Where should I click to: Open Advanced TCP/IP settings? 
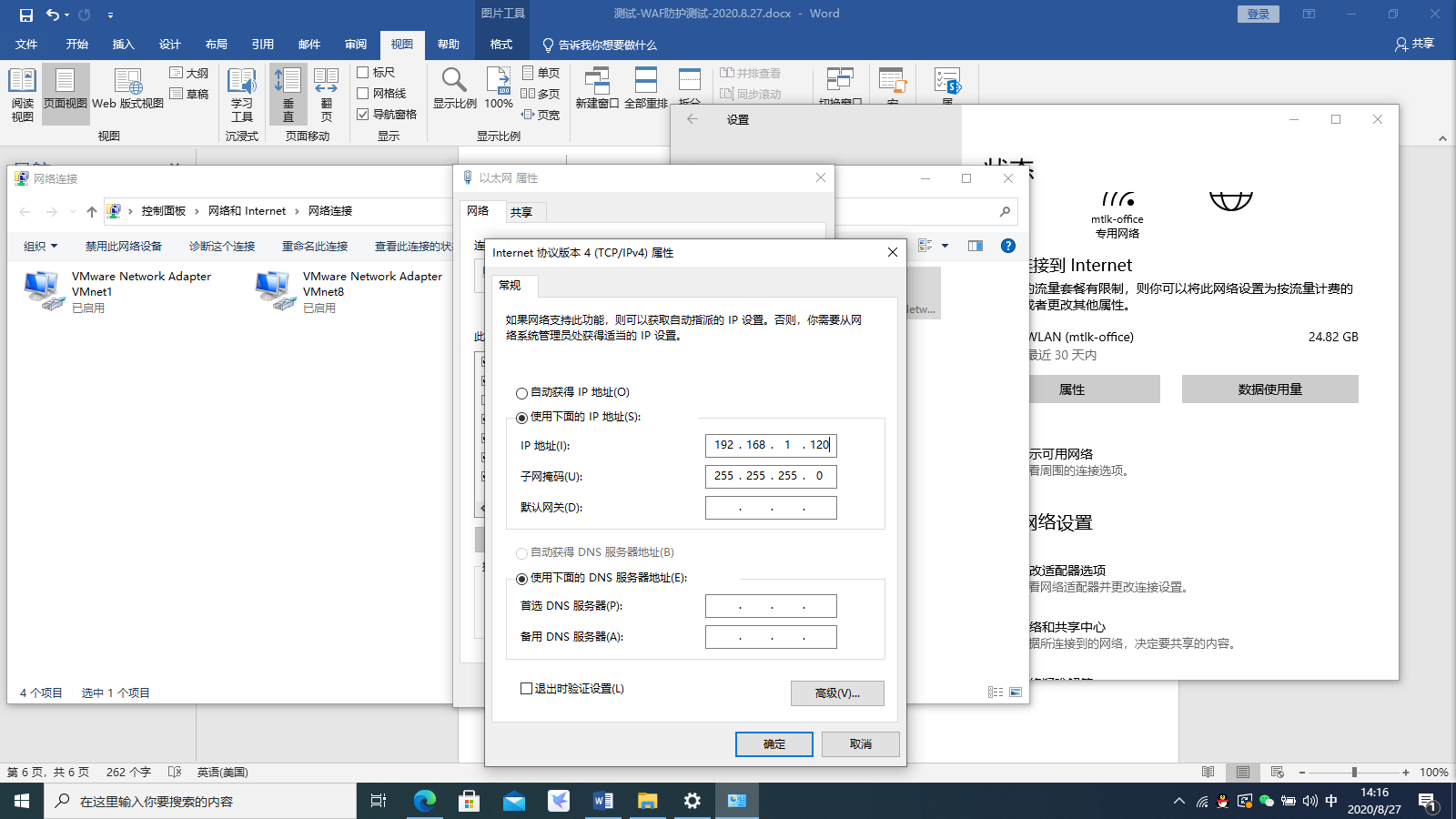point(837,693)
